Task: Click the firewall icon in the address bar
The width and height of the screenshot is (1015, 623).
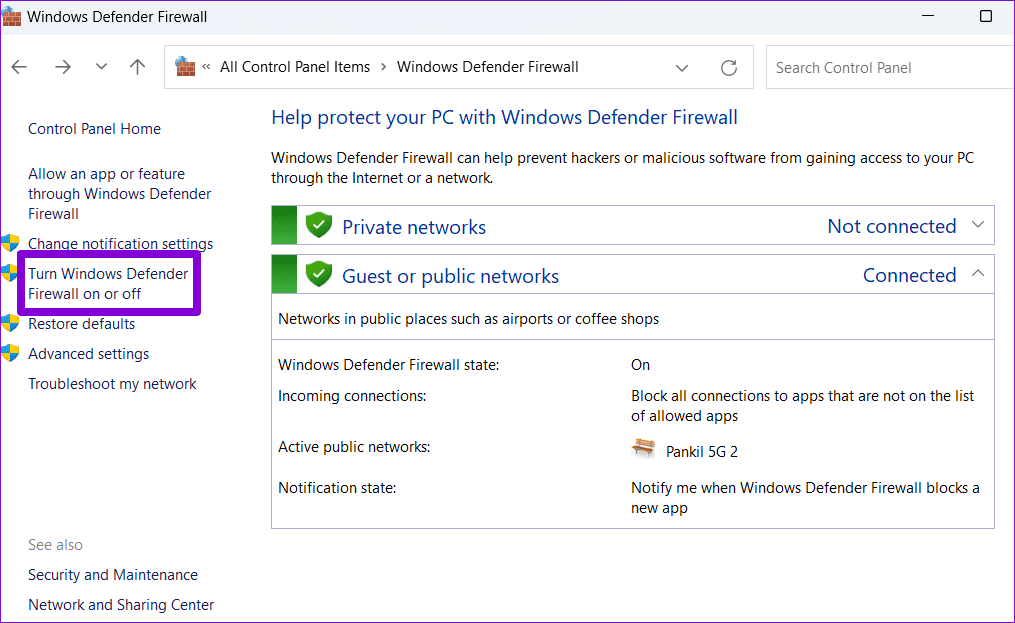Action: click(x=185, y=67)
